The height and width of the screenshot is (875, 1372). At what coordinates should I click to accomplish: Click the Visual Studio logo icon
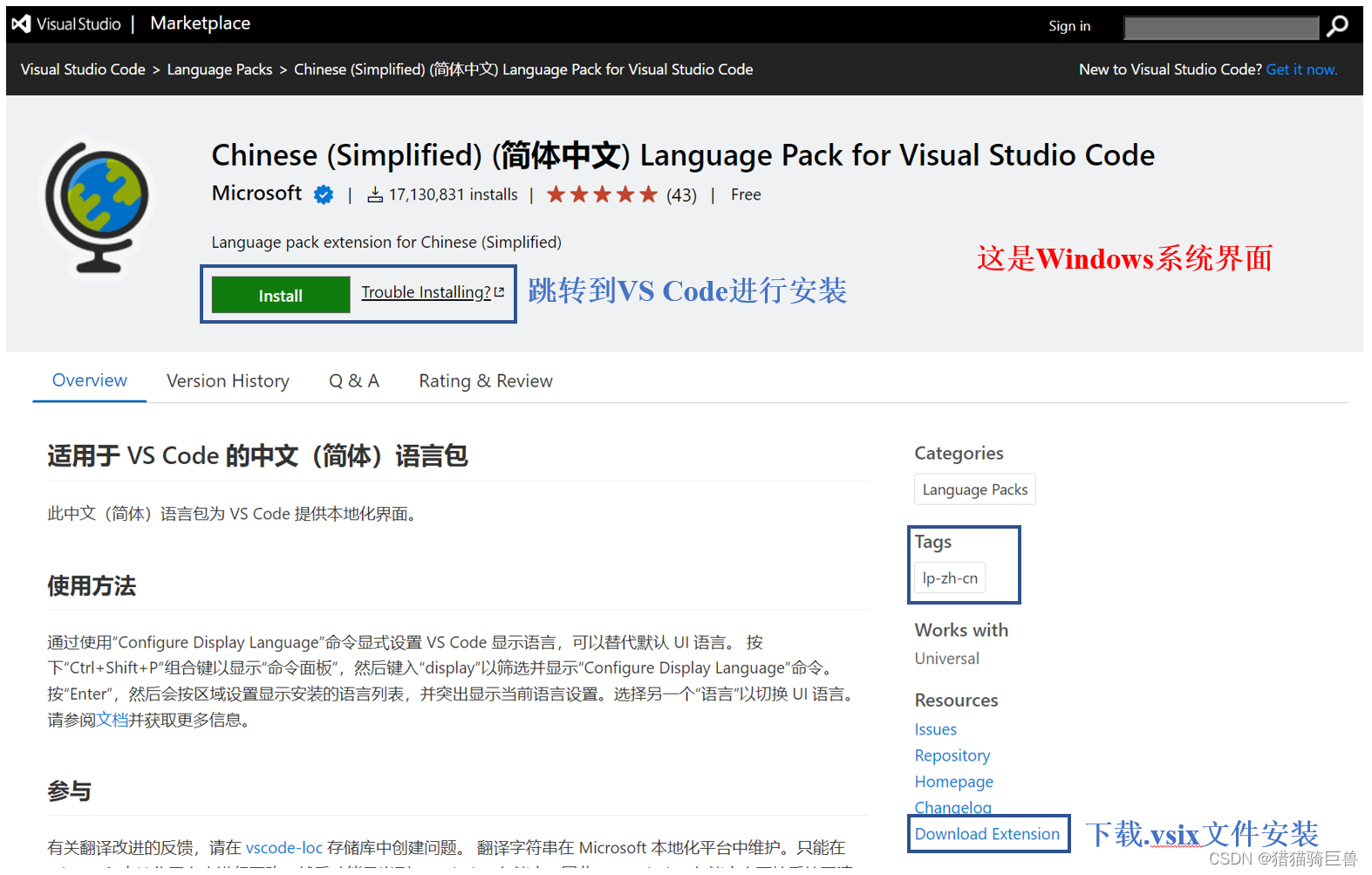pyautogui.click(x=22, y=24)
